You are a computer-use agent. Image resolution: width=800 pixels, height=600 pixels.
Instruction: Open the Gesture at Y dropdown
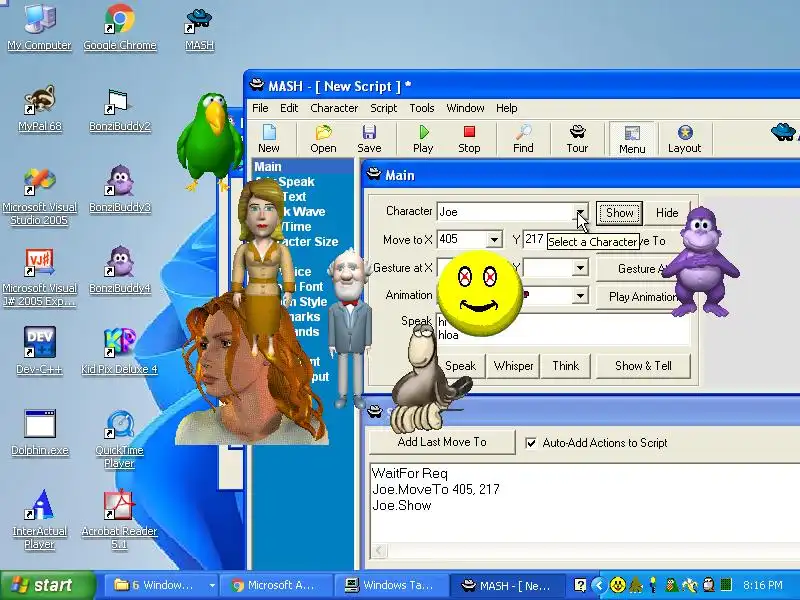coord(580,267)
